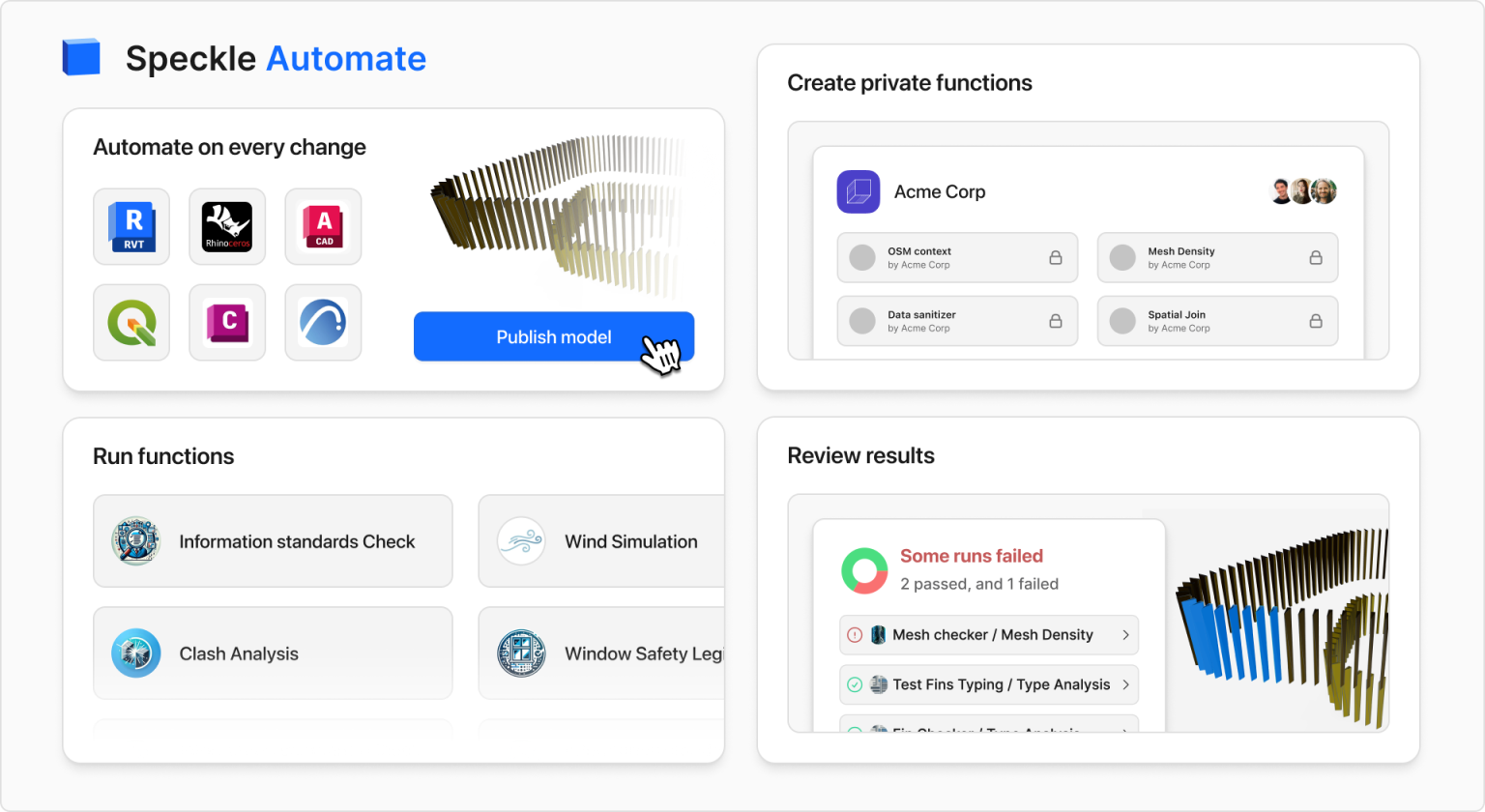Click the lock on Data sanitizer

pyautogui.click(x=1056, y=321)
